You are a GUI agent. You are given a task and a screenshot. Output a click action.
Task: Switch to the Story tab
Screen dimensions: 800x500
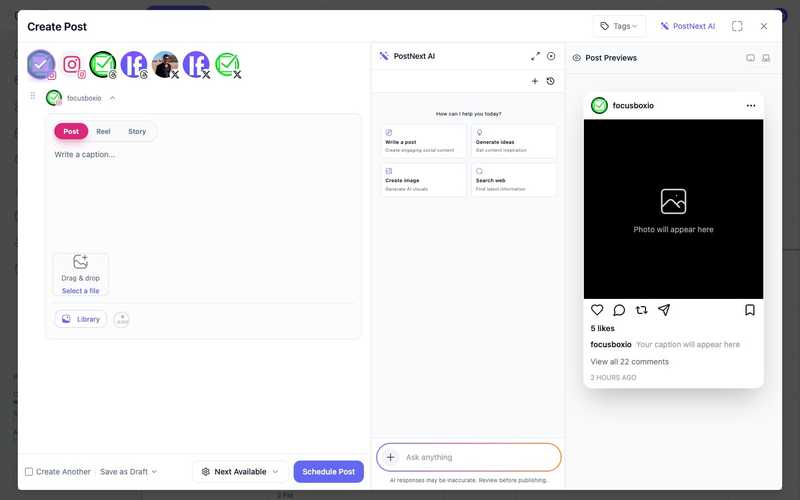[137, 131]
